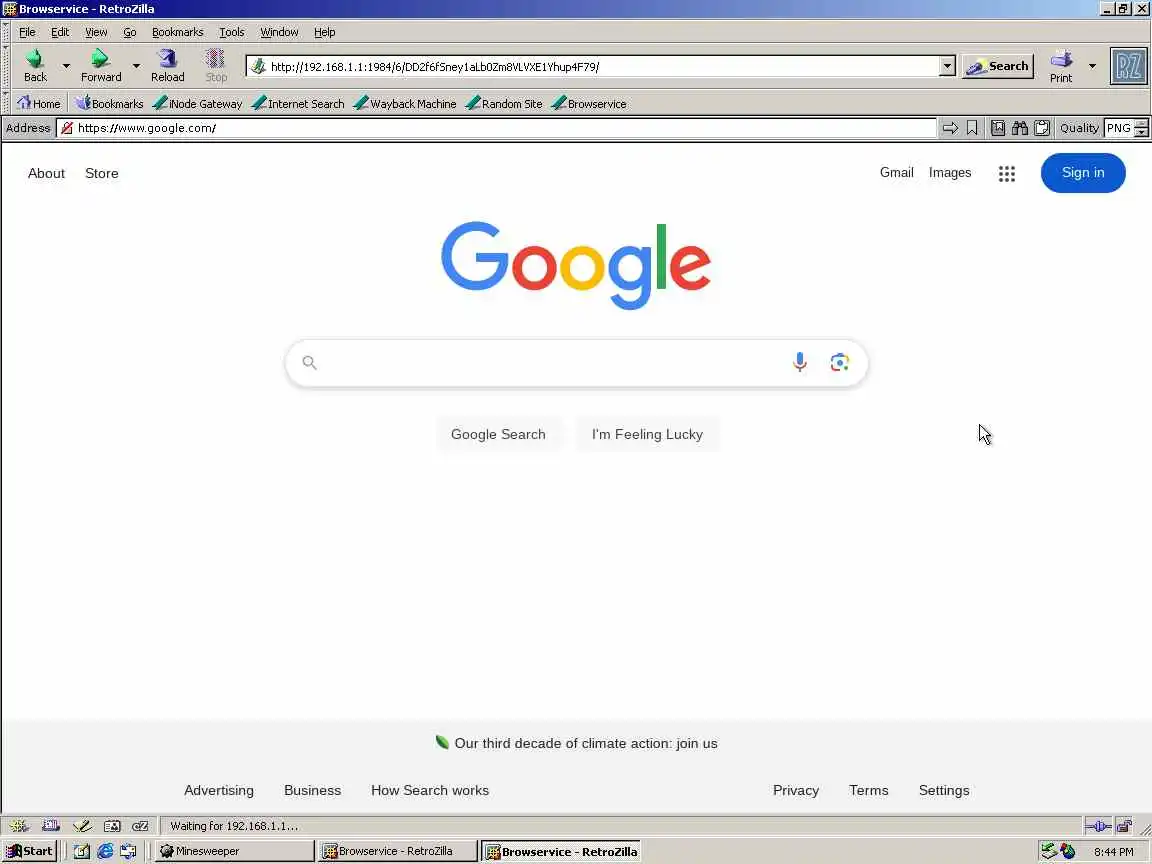This screenshot has height=864, width=1152.
Task: Open the View menu
Action: [x=96, y=32]
